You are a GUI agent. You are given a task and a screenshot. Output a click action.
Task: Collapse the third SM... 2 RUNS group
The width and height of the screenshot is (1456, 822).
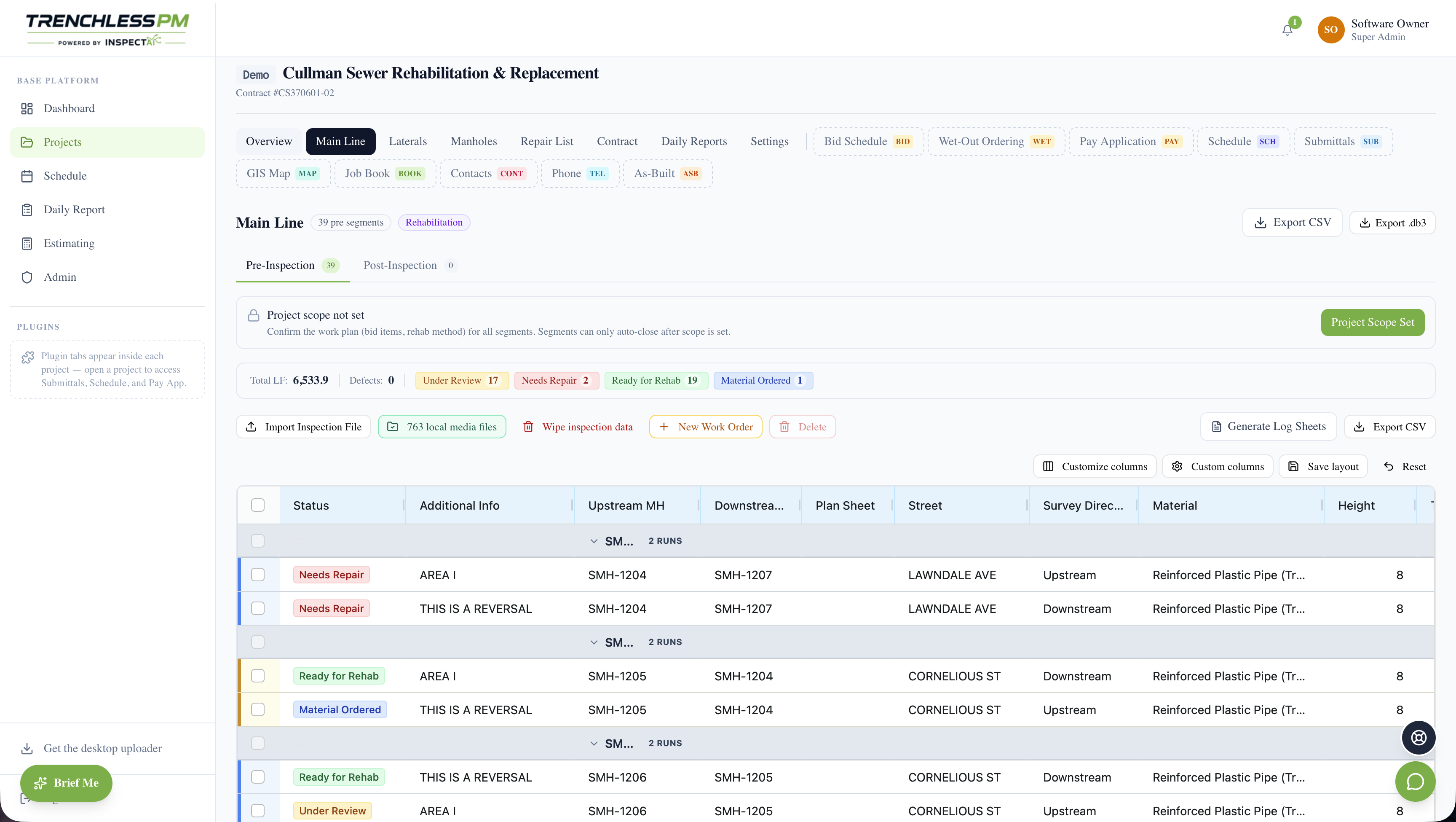pos(594,743)
